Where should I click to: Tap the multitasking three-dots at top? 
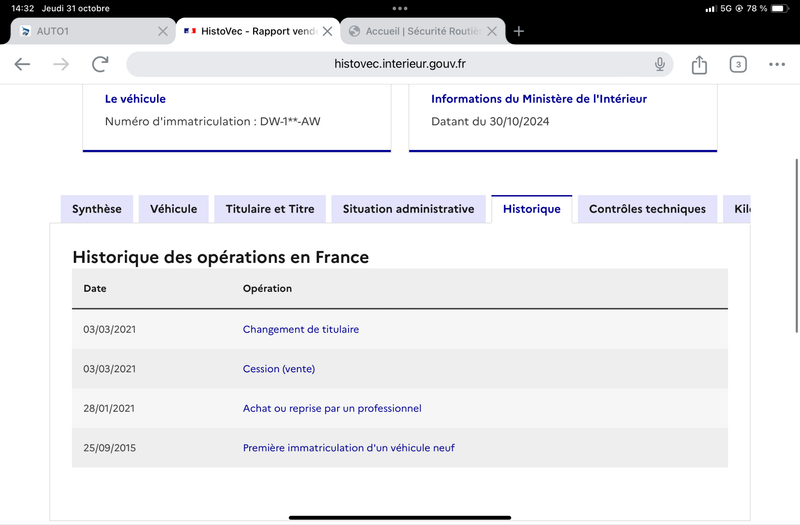point(400,8)
